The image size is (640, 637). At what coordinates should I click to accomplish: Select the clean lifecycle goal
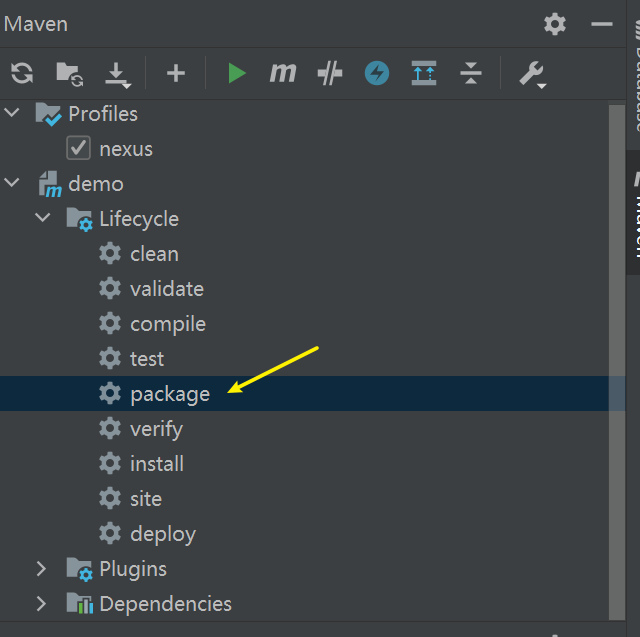click(154, 254)
